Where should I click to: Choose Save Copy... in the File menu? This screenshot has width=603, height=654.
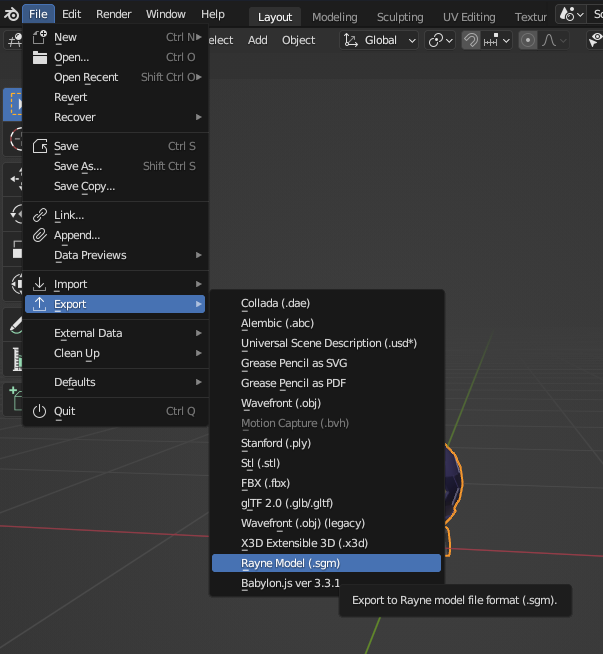[x=115, y=186]
